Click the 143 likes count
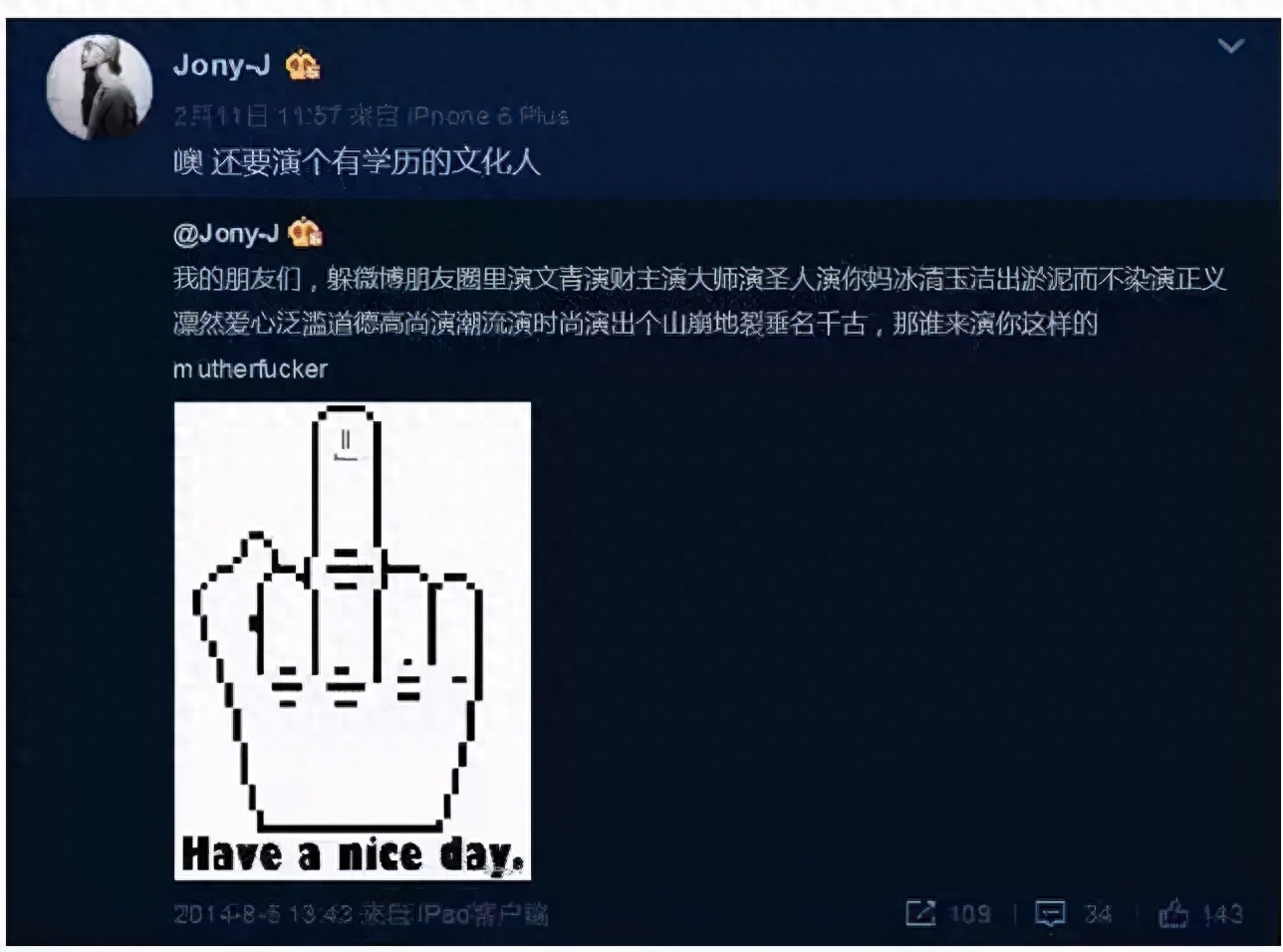 click(x=1222, y=914)
